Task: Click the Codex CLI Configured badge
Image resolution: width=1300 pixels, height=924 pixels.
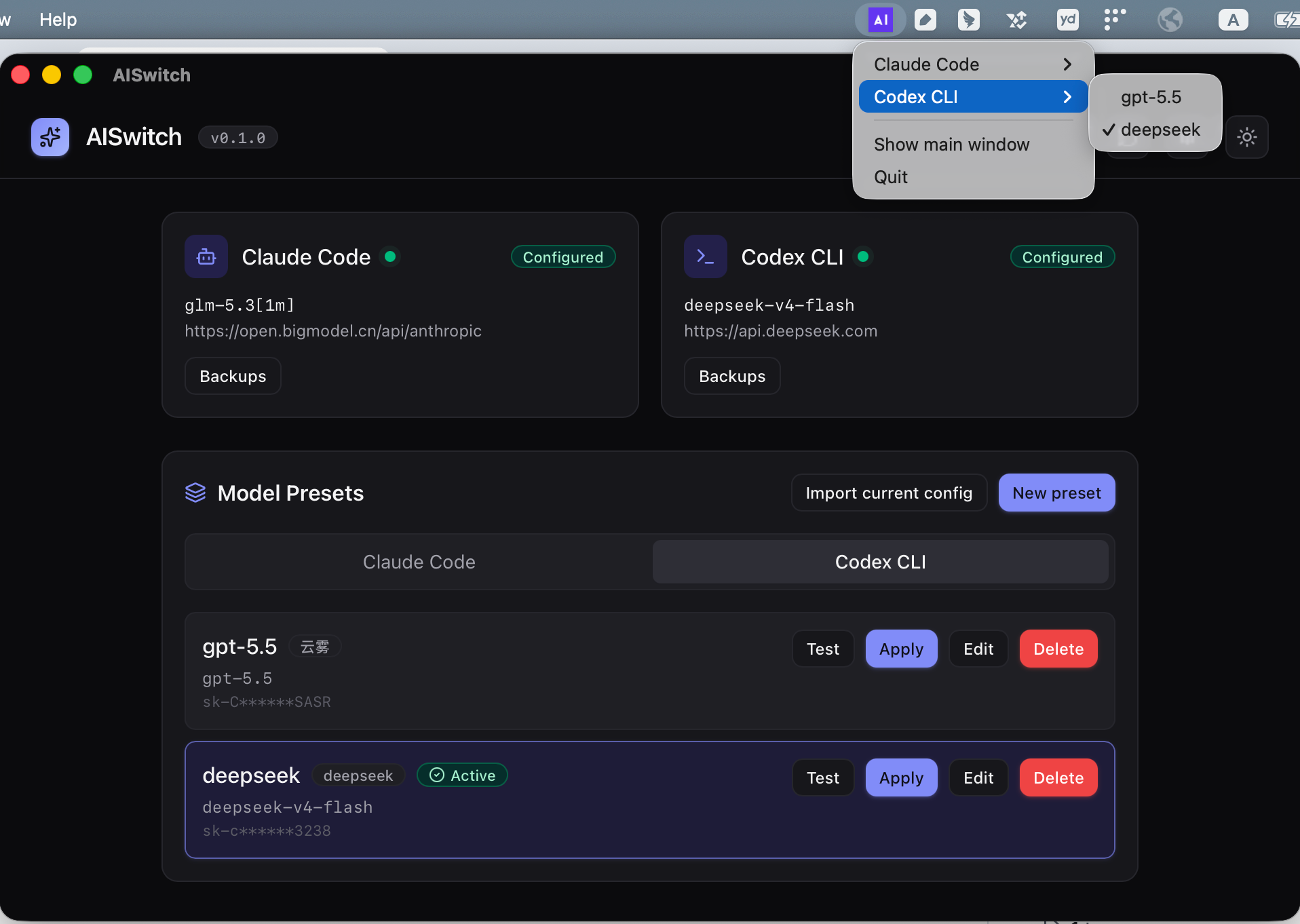Action: 1063,256
